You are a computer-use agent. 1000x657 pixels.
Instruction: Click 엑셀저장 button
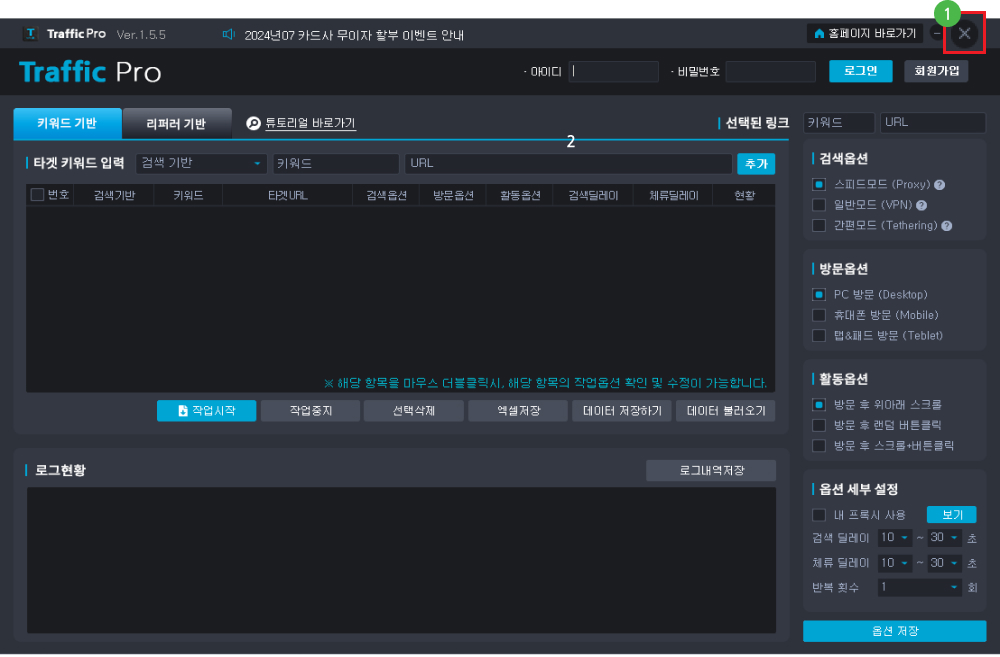pos(518,411)
